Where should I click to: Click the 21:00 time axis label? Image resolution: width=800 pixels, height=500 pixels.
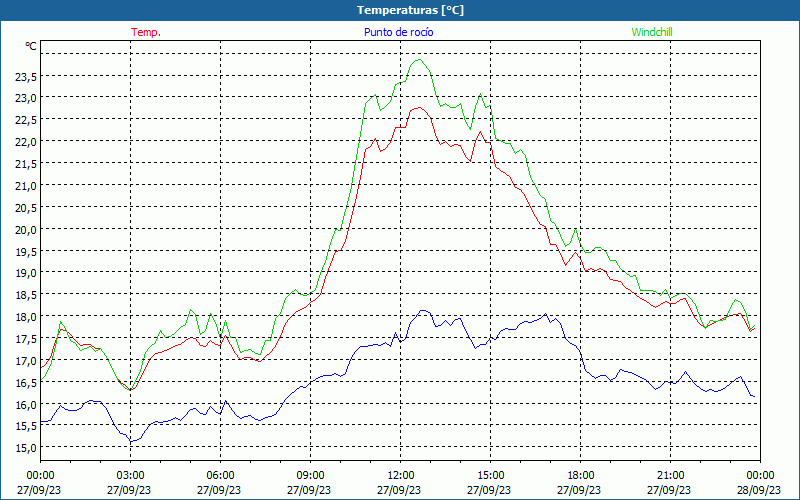pos(670,476)
